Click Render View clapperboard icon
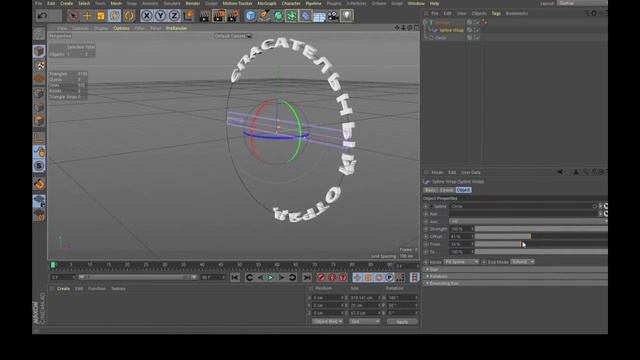Screen dimensions: 640x360 204,16
